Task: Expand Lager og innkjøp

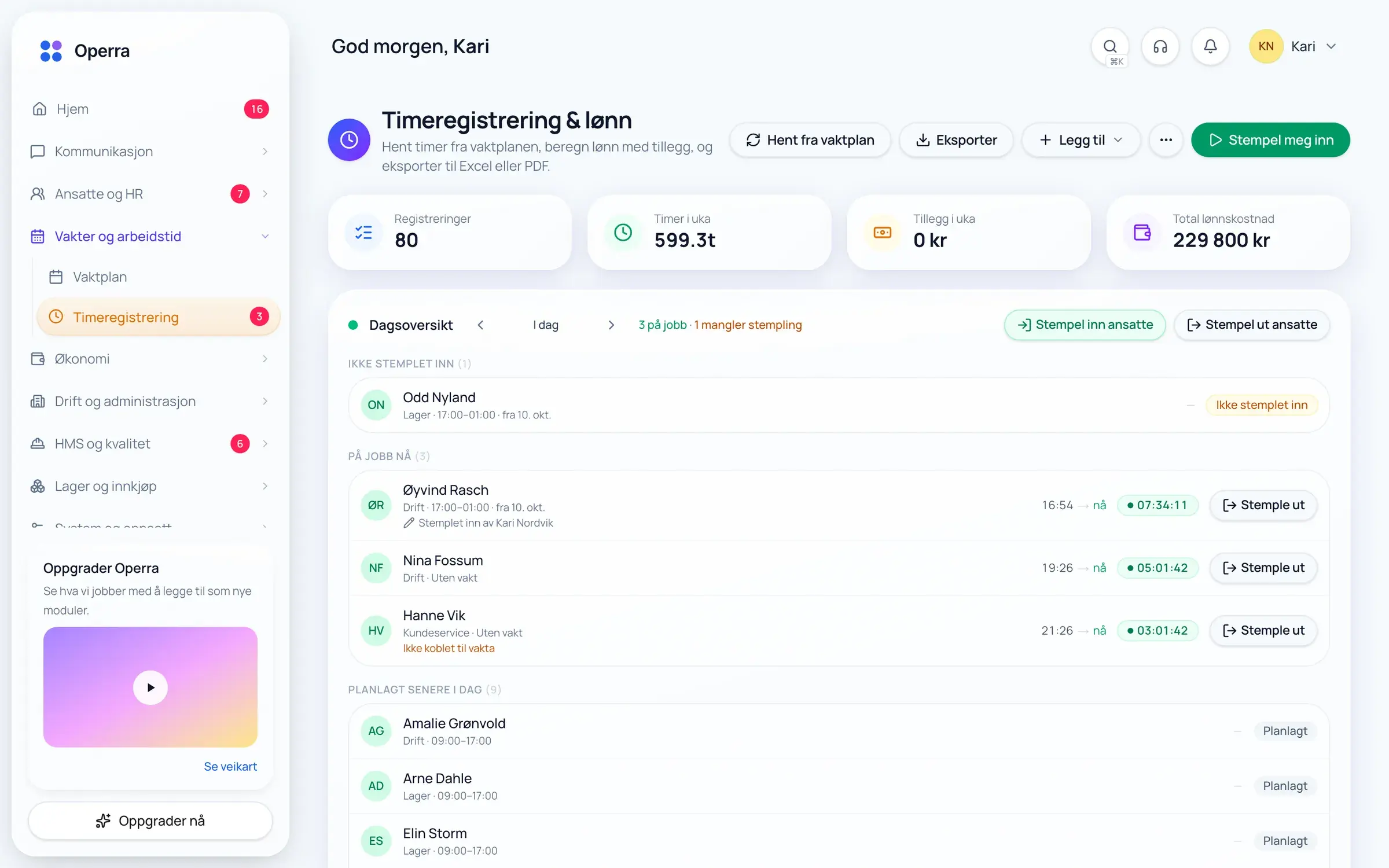Action: click(x=150, y=486)
